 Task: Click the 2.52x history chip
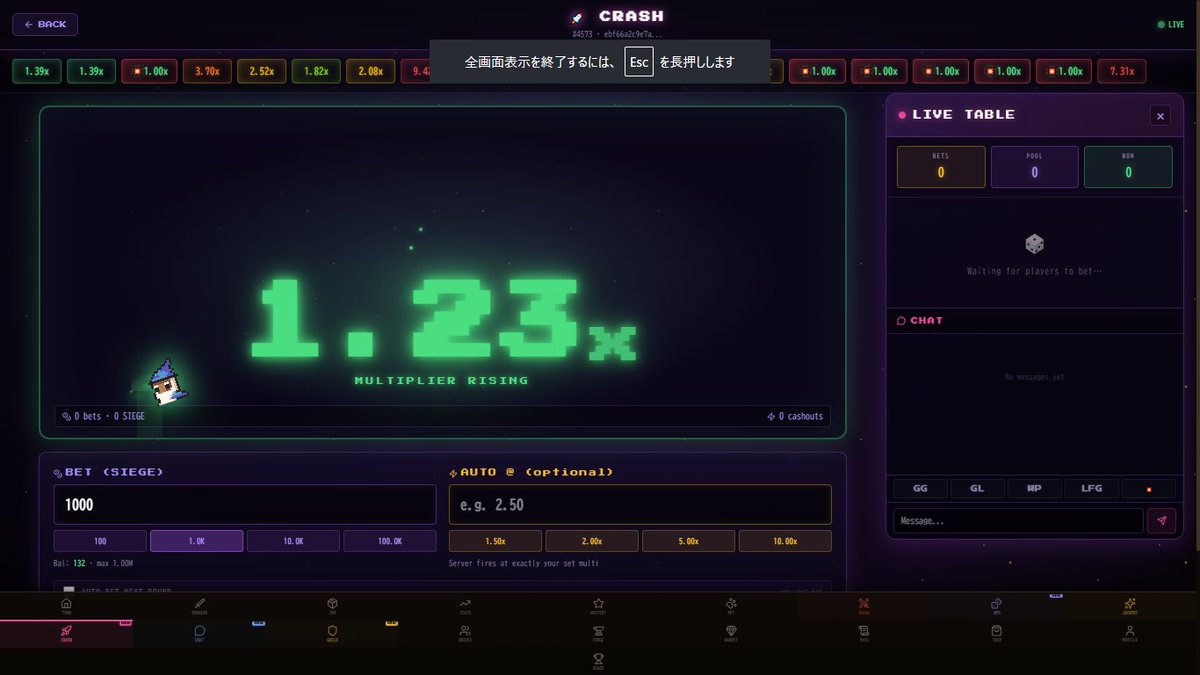pyautogui.click(x=262, y=71)
